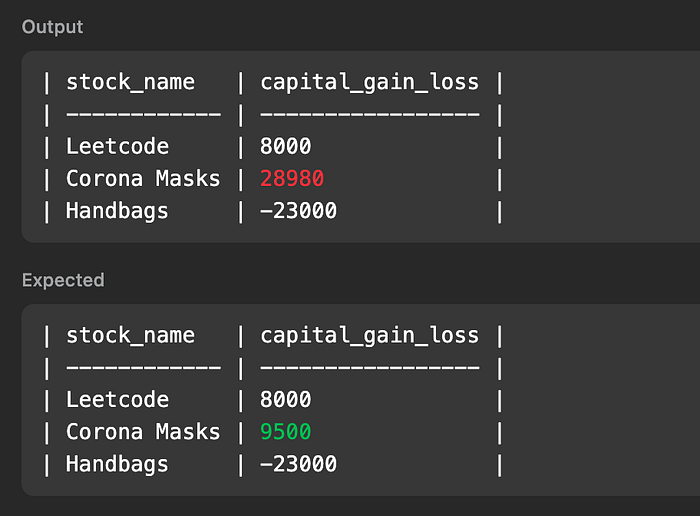Click the Output section label
Screen dimensions: 700x516
[x=52, y=27]
